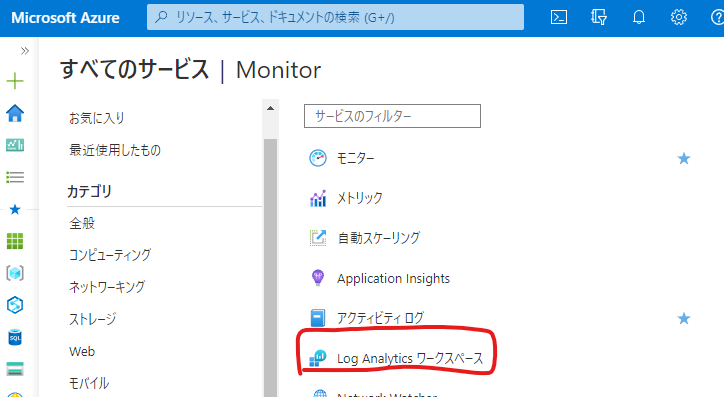Open the All resources green grid icon

(x=15, y=241)
